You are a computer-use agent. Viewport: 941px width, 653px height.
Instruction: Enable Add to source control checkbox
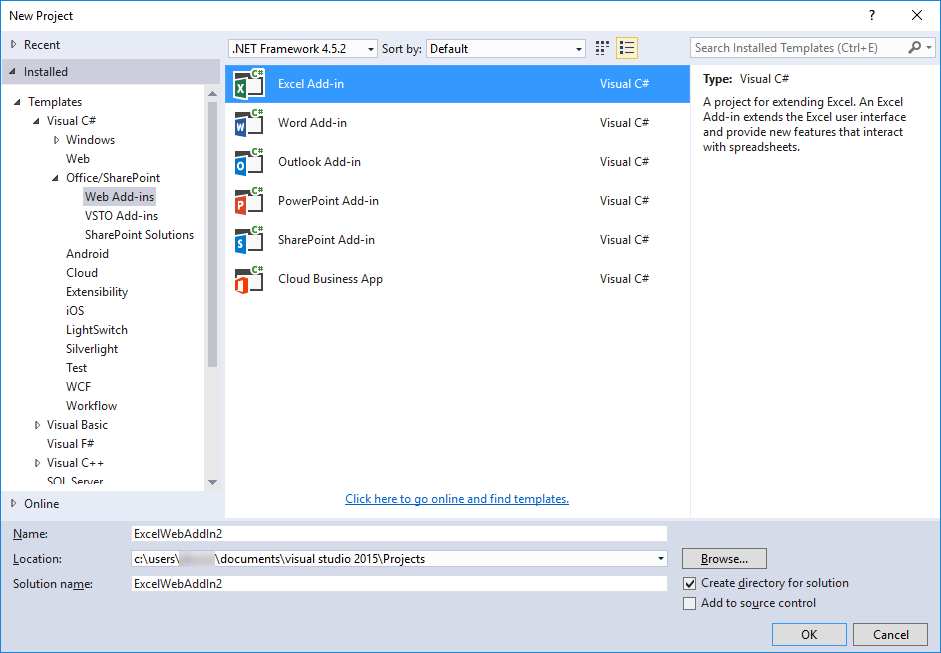click(690, 603)
